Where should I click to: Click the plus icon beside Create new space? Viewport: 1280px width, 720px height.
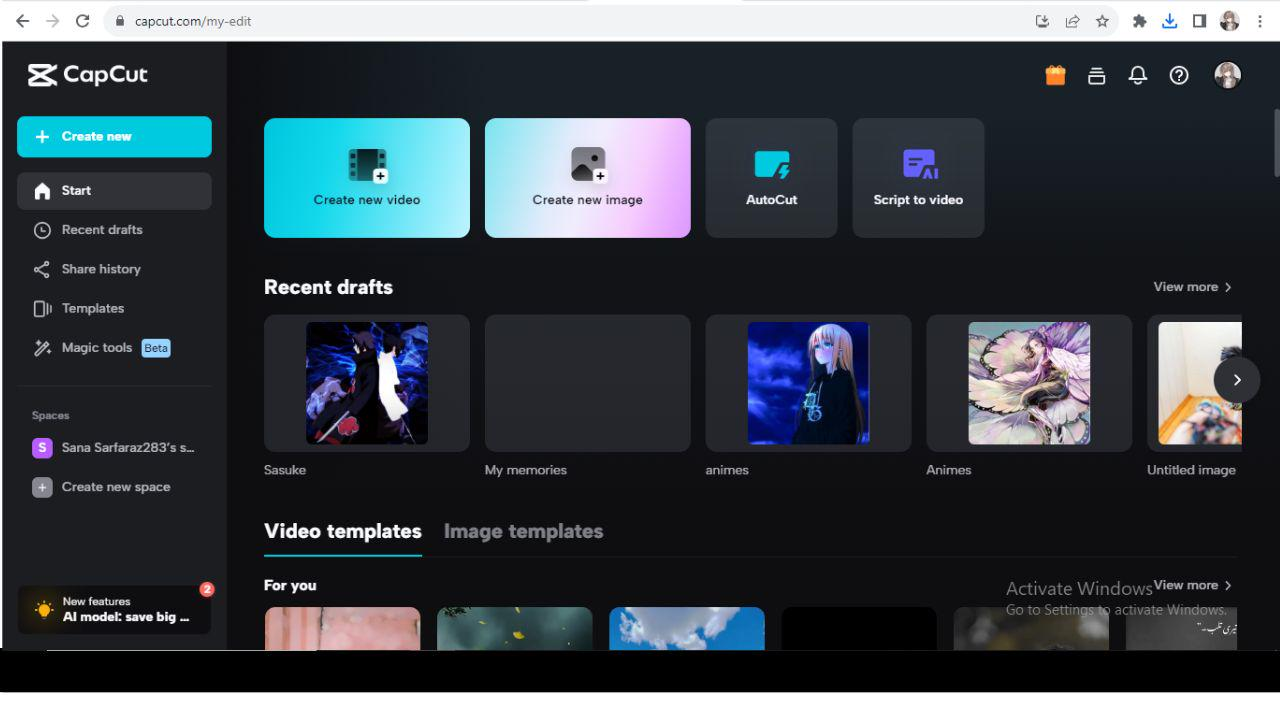[x=42, y=487]
